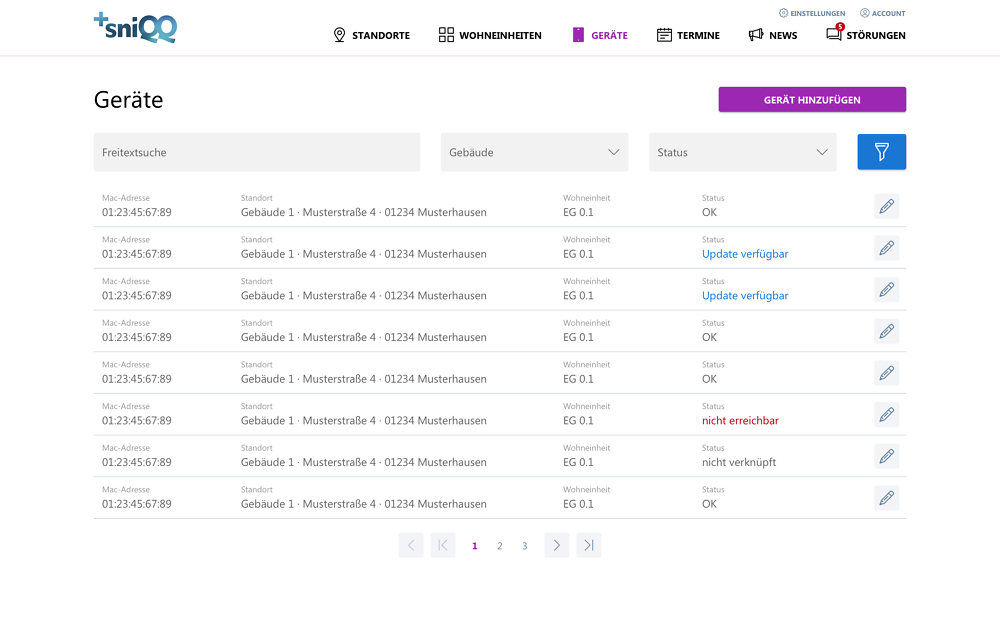This screenshot has width=1000, height=625.
Task: Open the Account profile
Action: click(882, 13)
